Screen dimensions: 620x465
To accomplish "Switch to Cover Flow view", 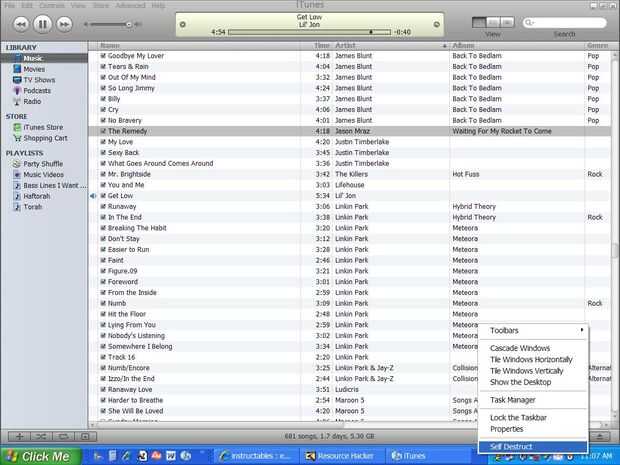I will [x=507, y=23].
